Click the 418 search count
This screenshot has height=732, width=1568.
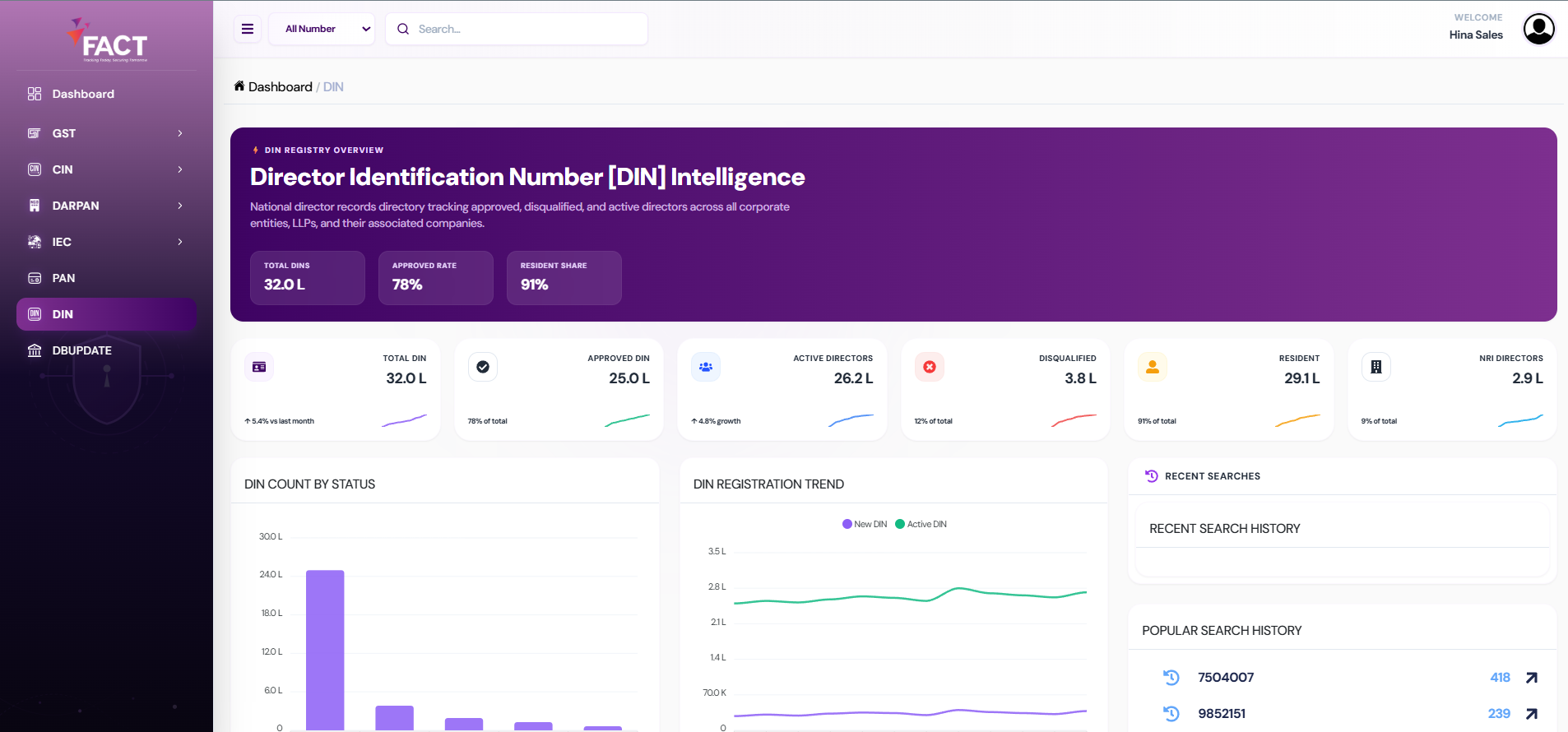pos(1500,678)
